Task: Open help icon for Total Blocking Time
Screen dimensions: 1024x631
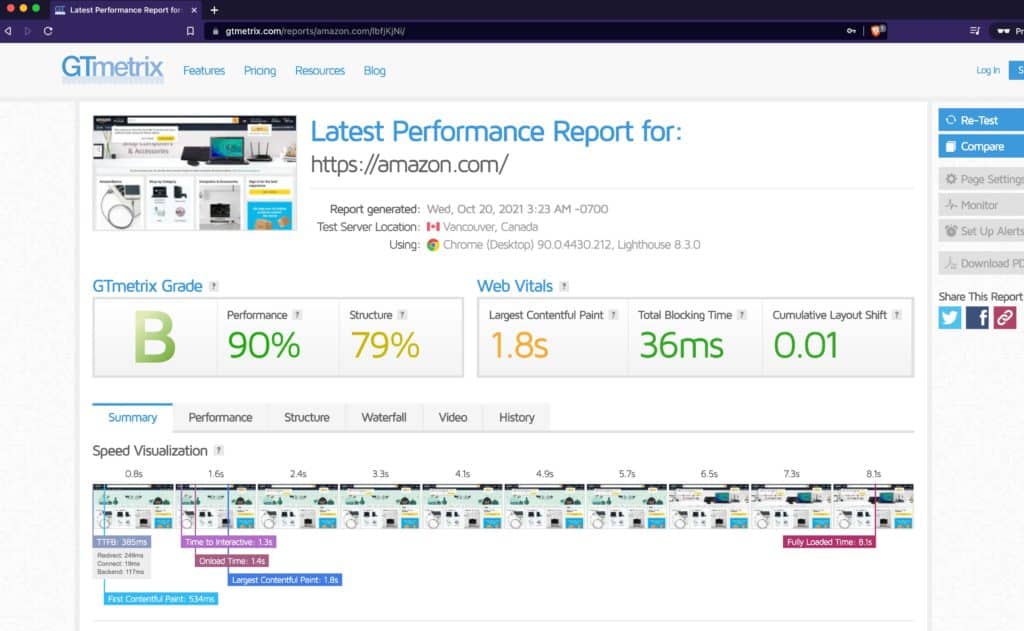Action: [742, 315]
